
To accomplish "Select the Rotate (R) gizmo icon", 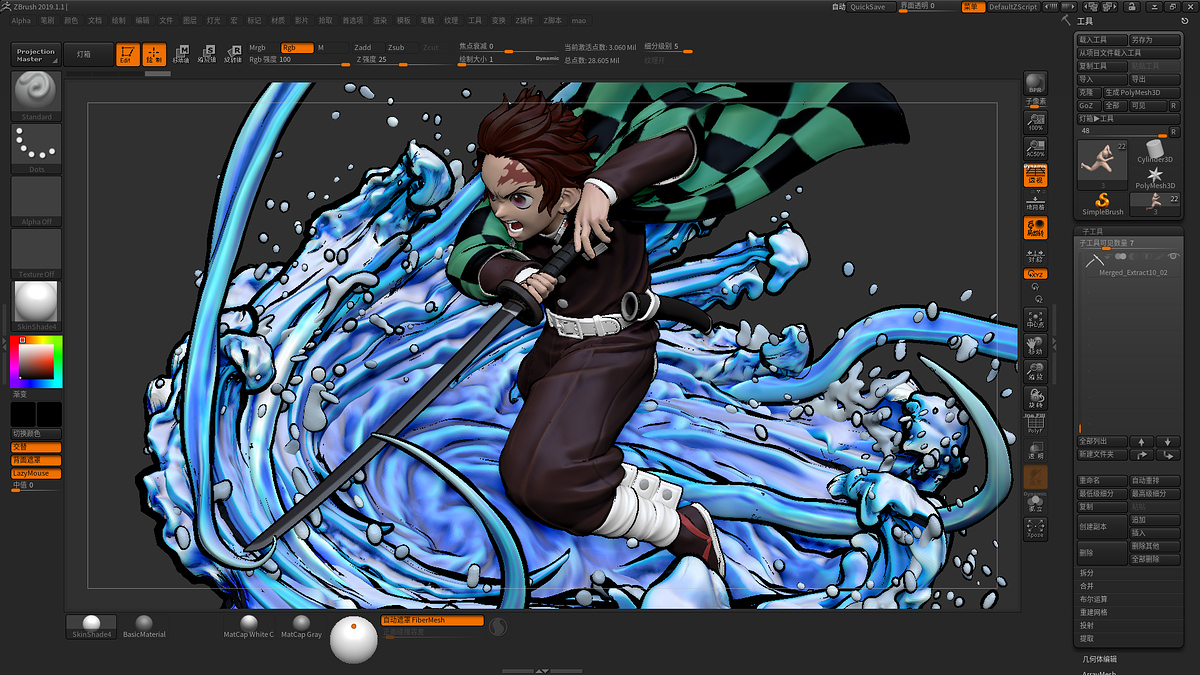I will 232,54.
